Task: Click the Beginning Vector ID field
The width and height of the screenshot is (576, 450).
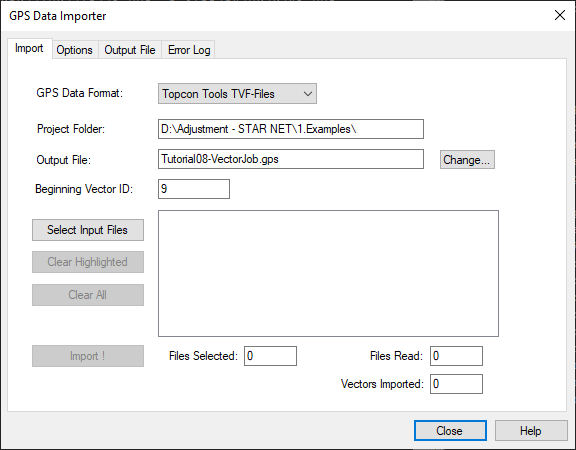Action: pos(194,189)
